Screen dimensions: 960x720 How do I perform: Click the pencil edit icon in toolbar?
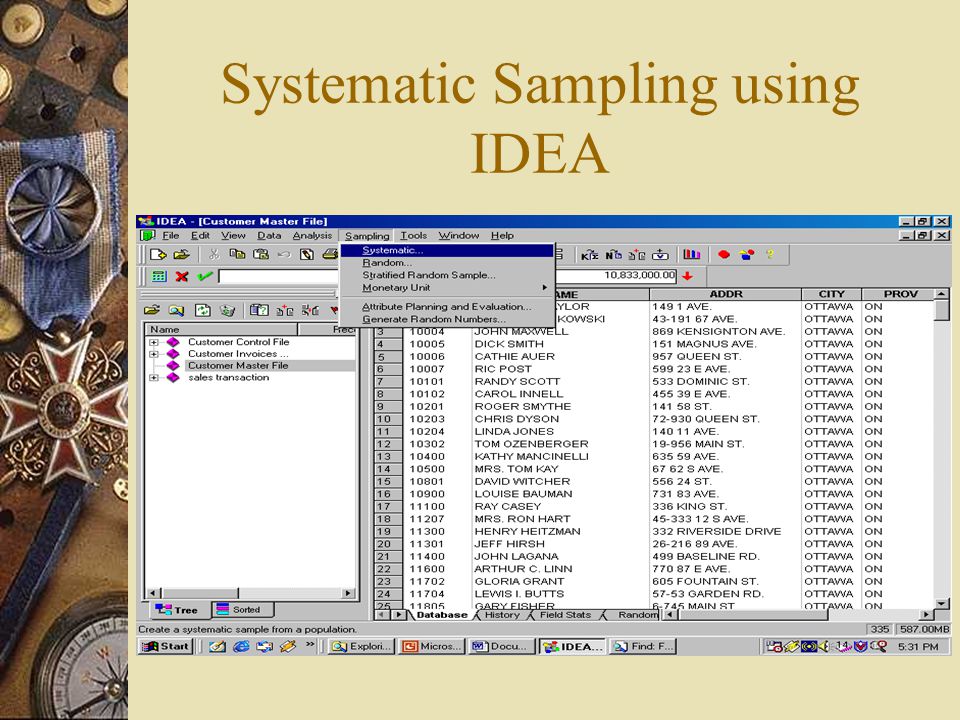point(307,255)
